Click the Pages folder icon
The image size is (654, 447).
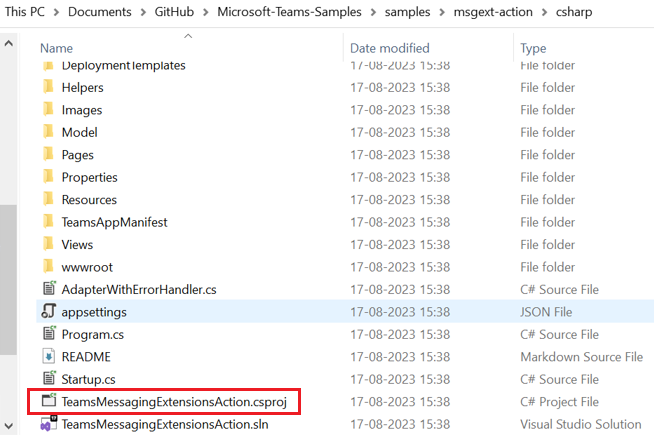click(48, 155)
